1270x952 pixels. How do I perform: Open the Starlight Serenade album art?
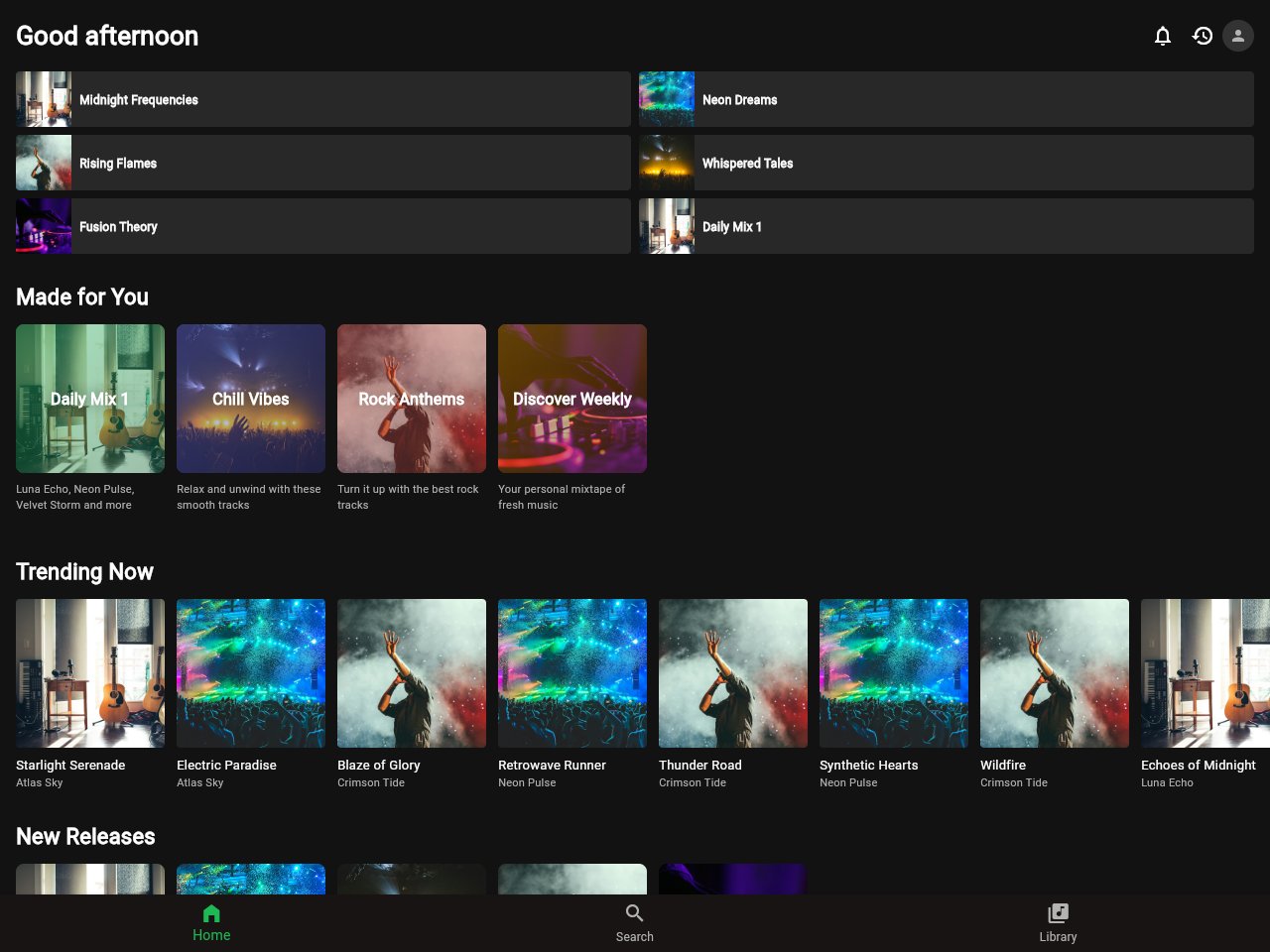click(90, 673)
